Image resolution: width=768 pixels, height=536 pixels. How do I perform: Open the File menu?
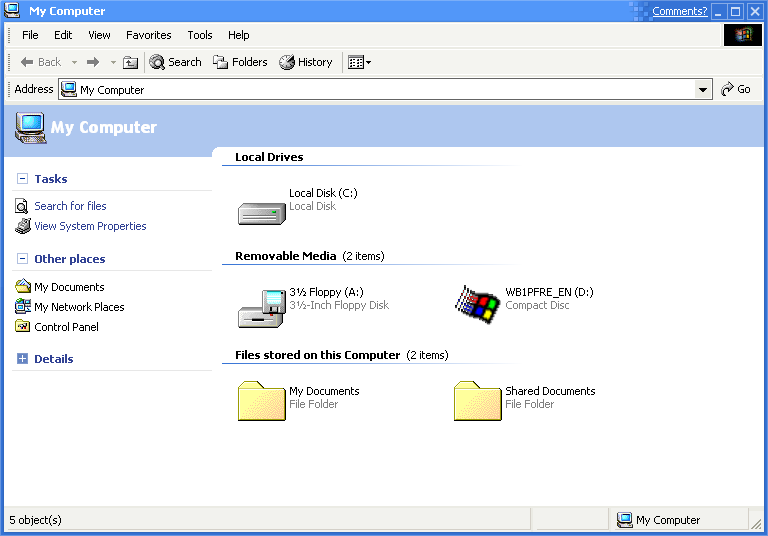pyautogui.click(x=30, y=35)
